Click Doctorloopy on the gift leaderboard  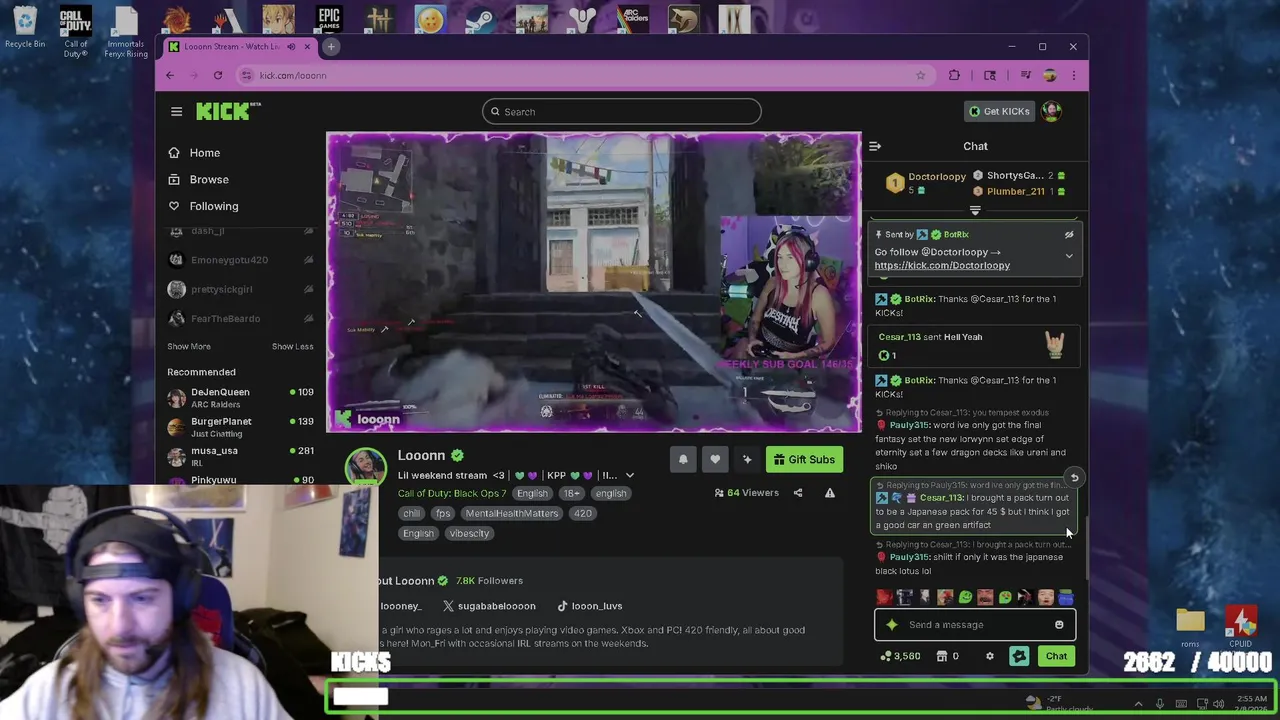(937, 177)
